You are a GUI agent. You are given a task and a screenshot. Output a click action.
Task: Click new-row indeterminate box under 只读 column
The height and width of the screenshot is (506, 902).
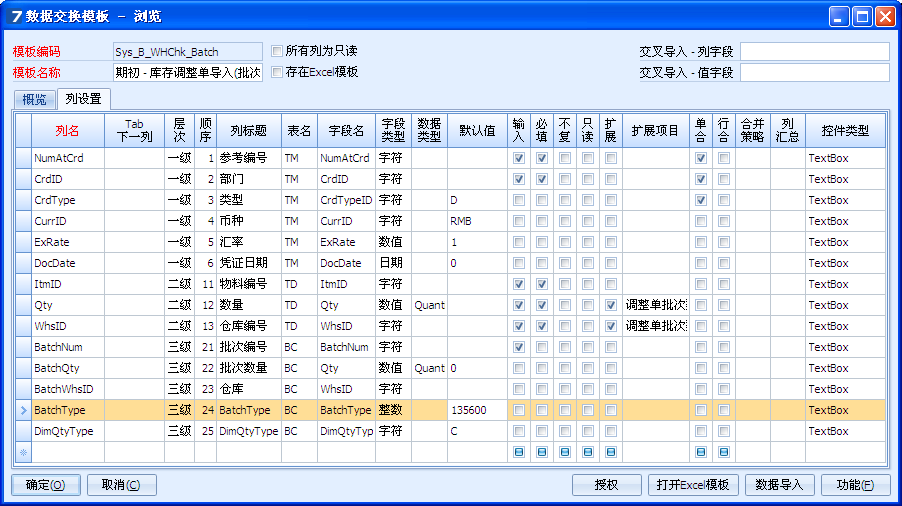point(588,452)
